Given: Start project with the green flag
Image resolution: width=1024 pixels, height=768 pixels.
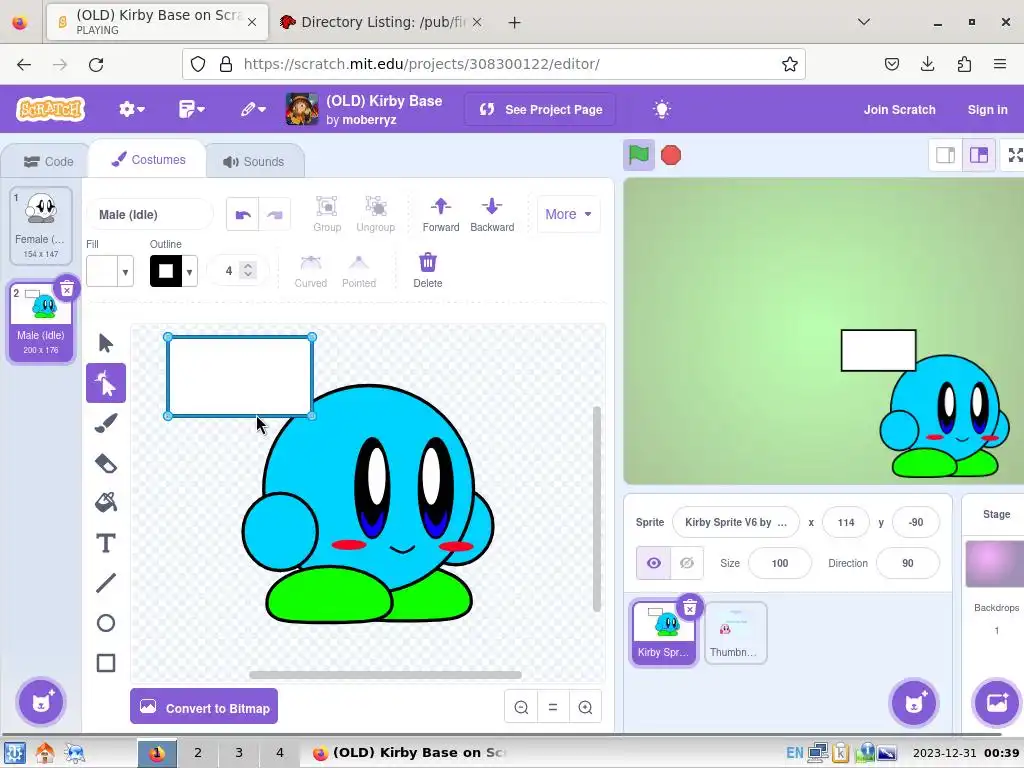Looking at the screenshot, I should click(x=639, y=155).
